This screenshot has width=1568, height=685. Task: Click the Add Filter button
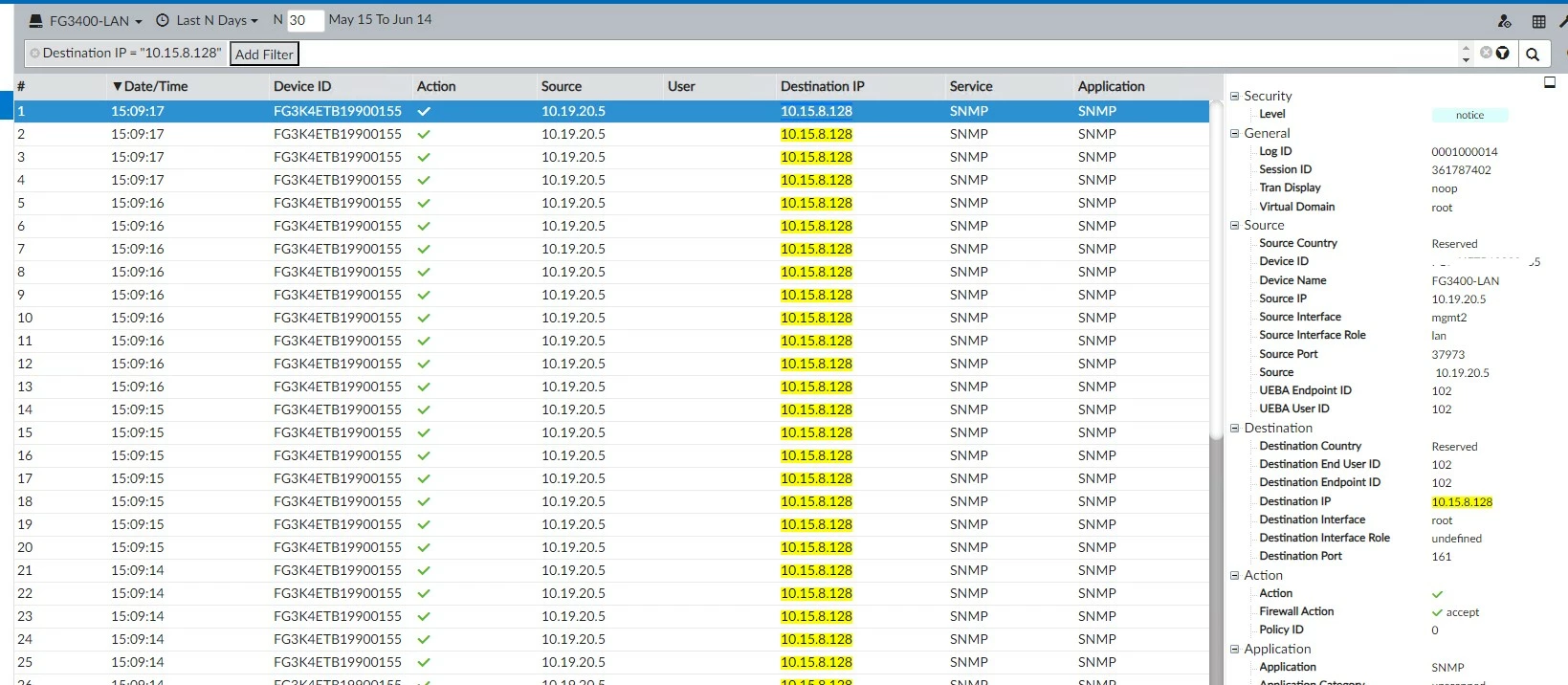point(264,55)
